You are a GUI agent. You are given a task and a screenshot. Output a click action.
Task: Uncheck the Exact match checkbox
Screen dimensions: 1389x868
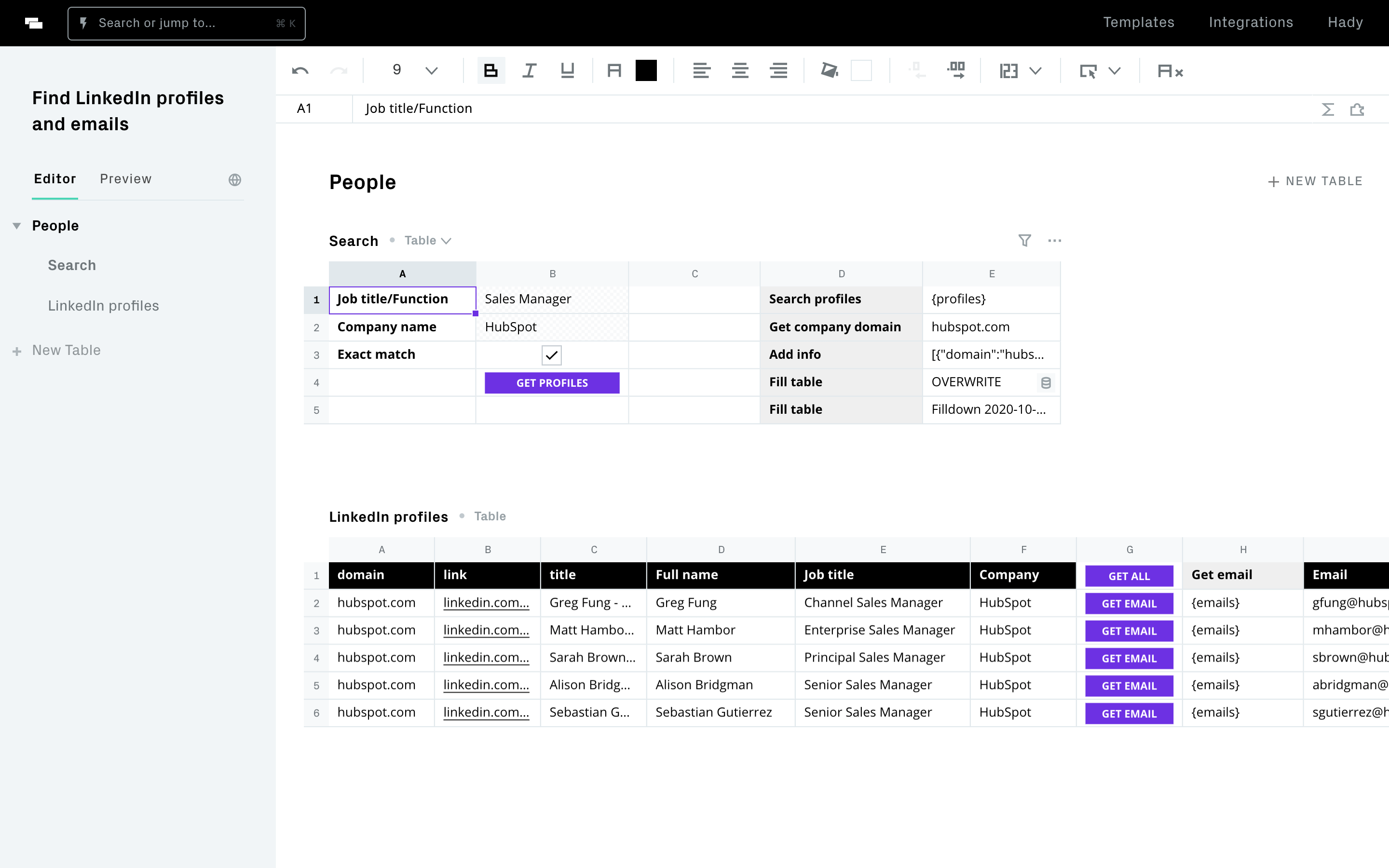(x=552, y=355)
